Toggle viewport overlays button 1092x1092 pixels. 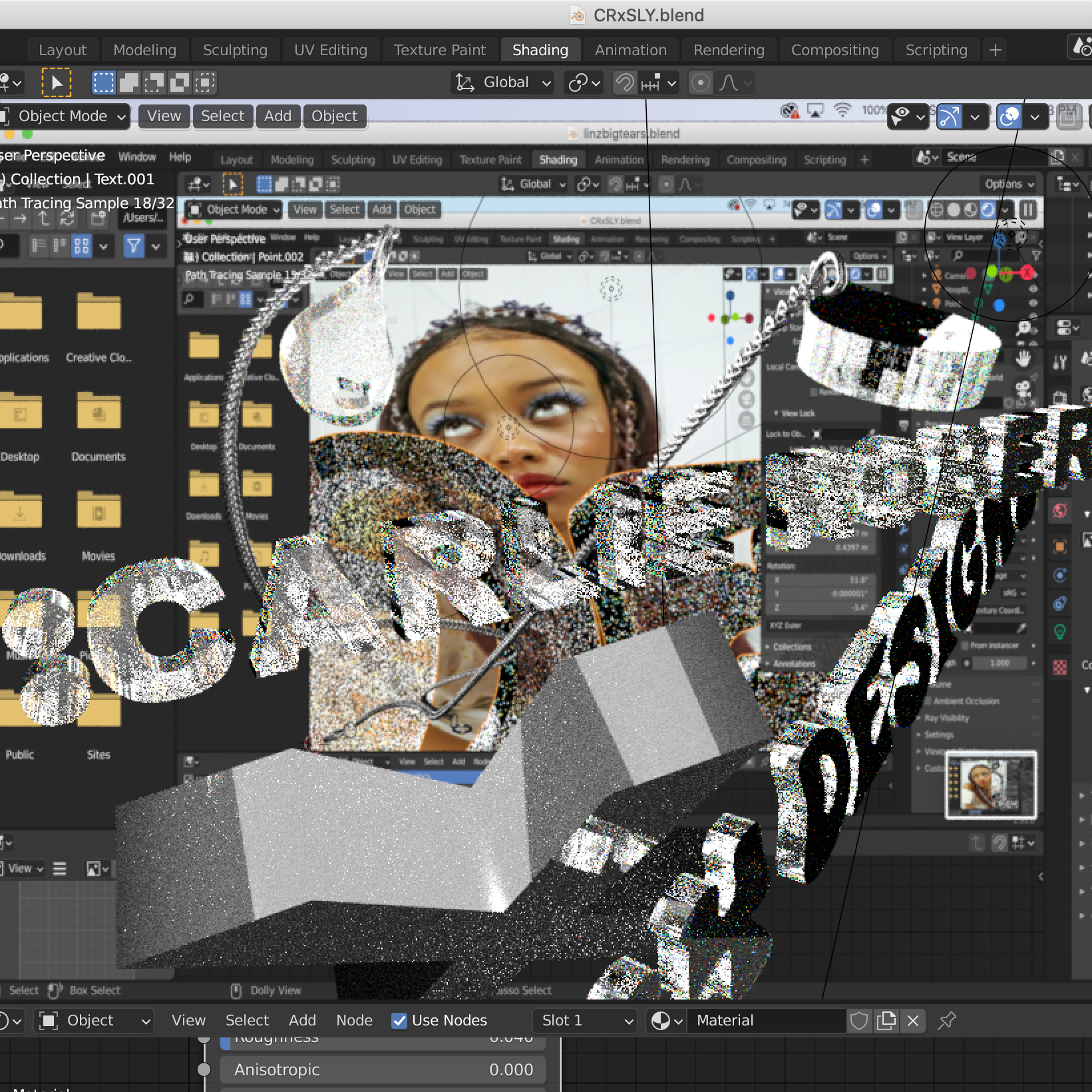(x=1009, y=117)
